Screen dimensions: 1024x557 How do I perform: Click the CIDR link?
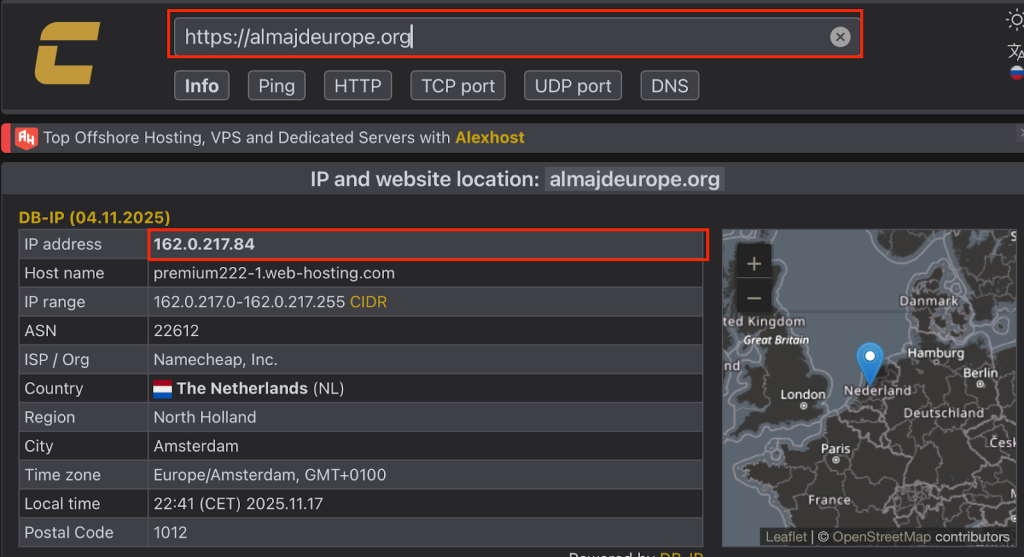point(368,302)
